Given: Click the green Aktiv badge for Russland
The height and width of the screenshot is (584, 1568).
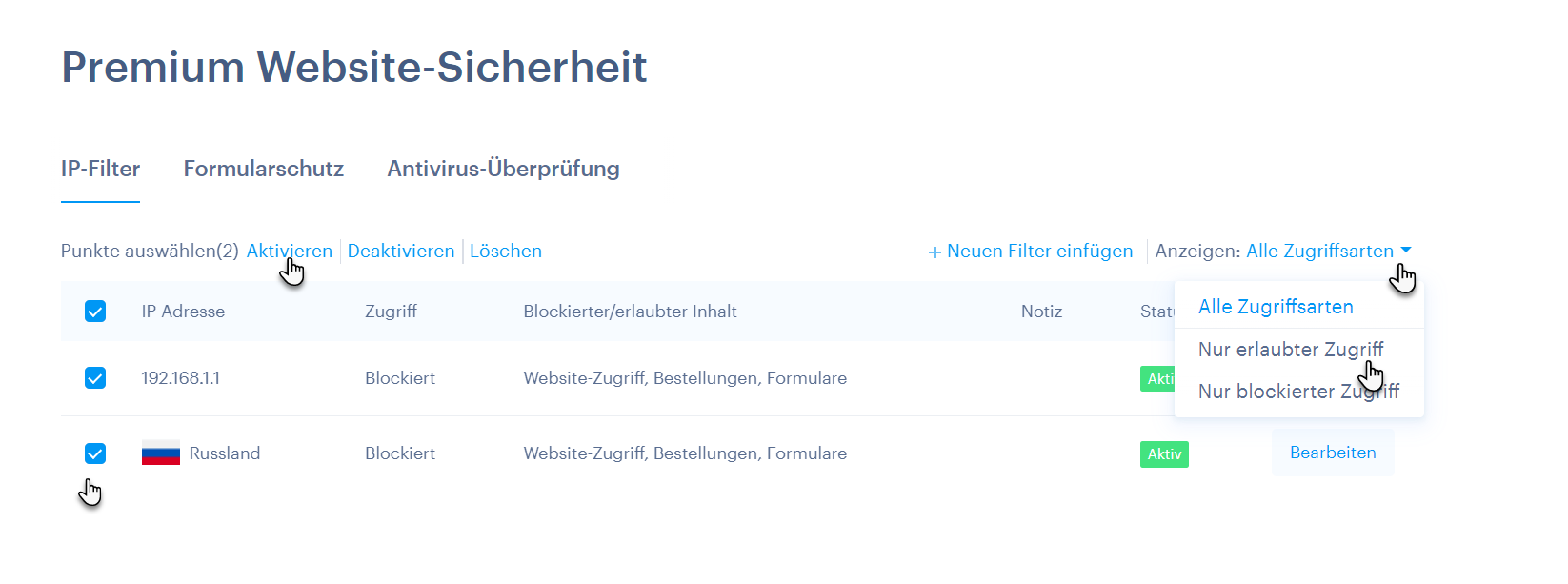Looking at the screenshot, I should [x=1164, y=453].
